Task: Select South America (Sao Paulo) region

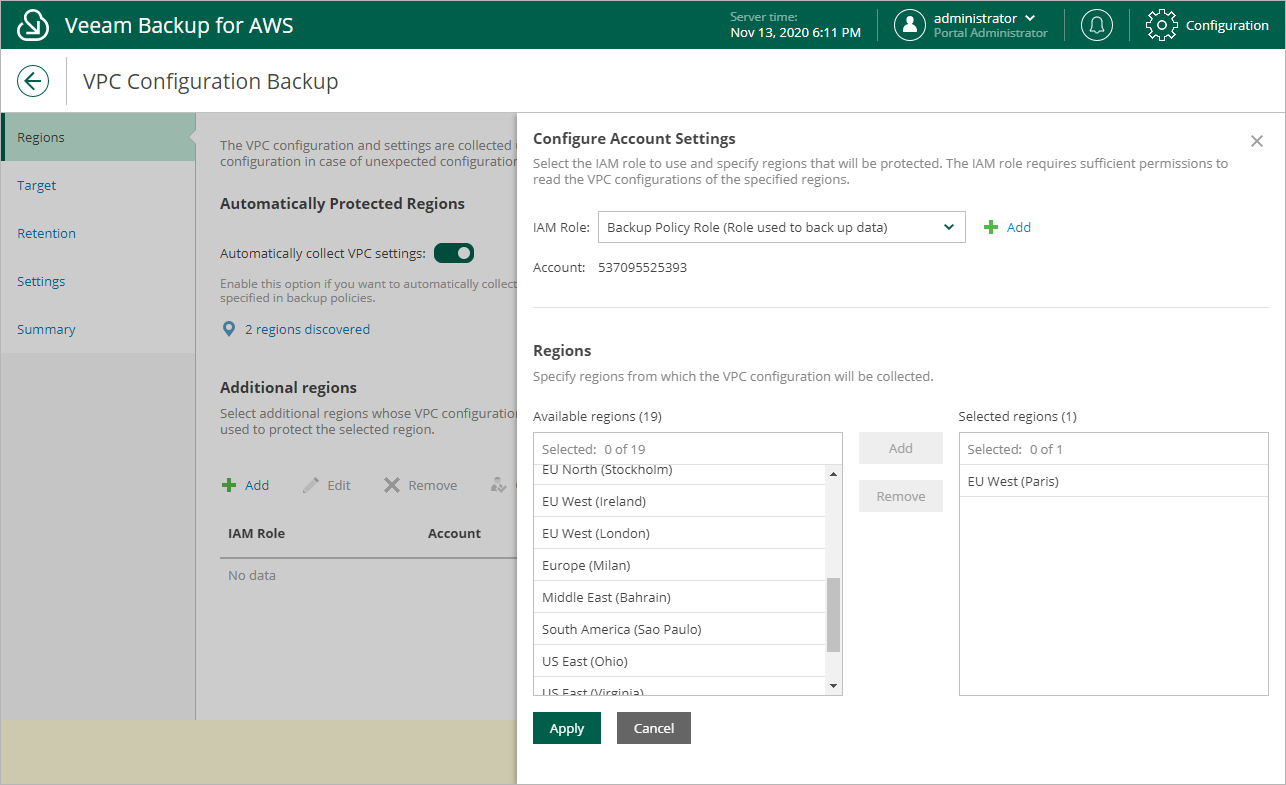Action: pos(679,629)
